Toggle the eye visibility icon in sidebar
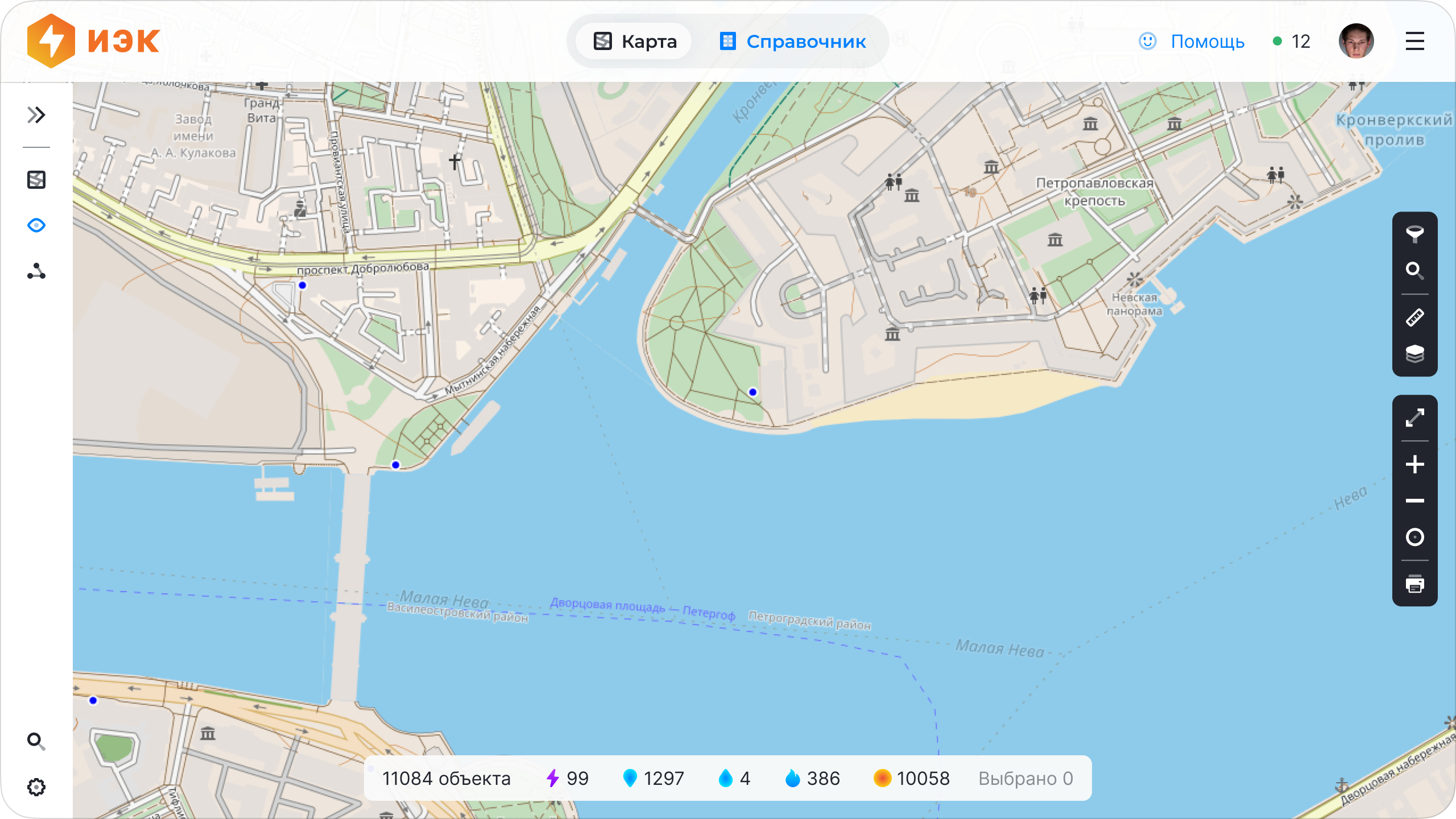 click(36, 225)
